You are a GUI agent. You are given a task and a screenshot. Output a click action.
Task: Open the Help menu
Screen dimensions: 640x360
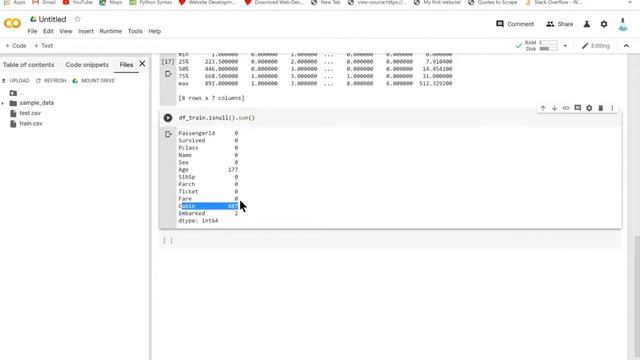click(x=155, y=31)
